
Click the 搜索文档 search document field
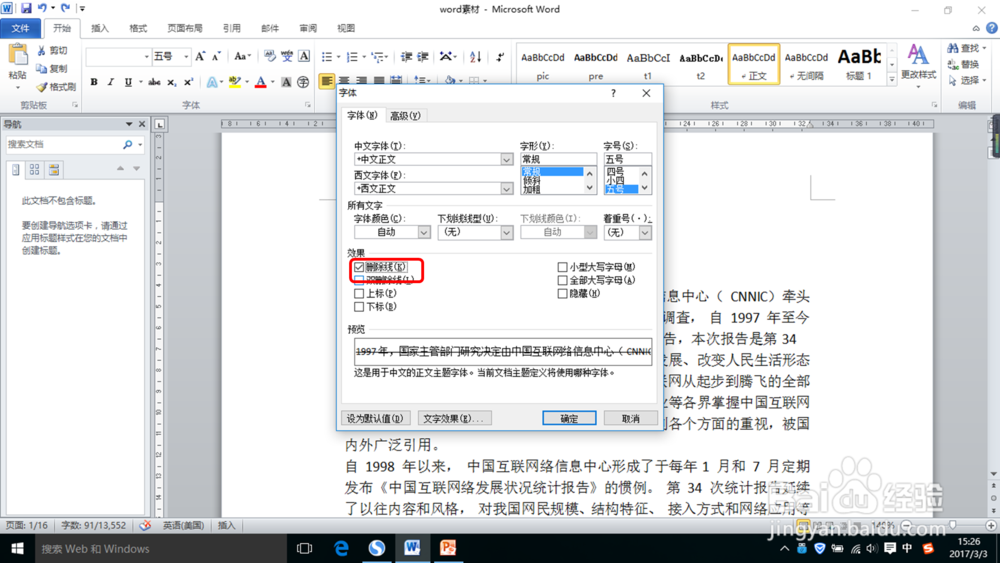(x=64, y=145)
